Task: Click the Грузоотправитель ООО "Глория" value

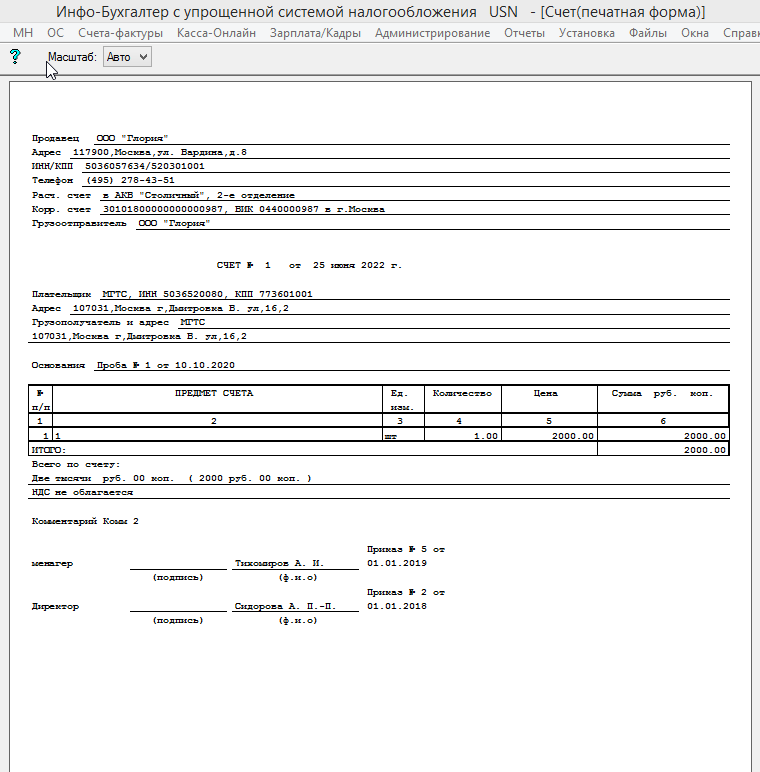Action: [x=174, y=223]
